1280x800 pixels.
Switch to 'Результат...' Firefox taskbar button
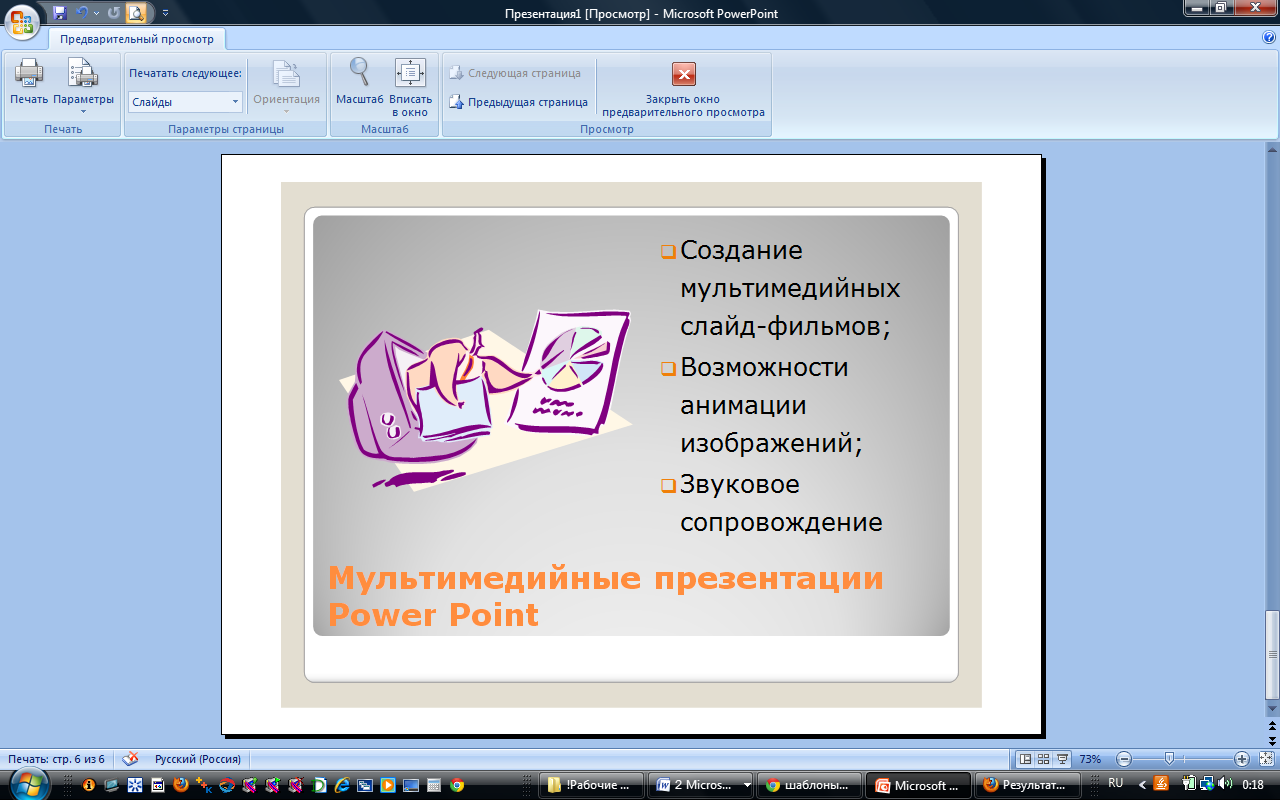[x=1027, y=785]
